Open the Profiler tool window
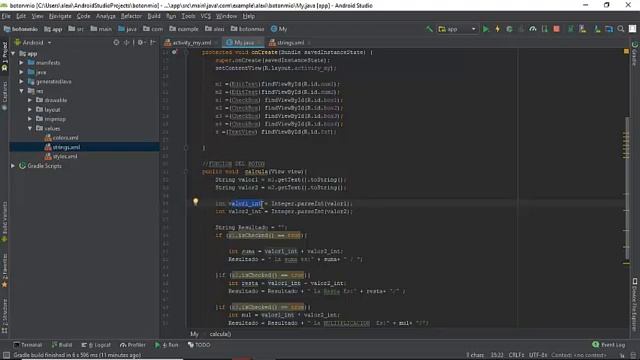The height and width of the screenshot is (360, 640). [133, 345]
